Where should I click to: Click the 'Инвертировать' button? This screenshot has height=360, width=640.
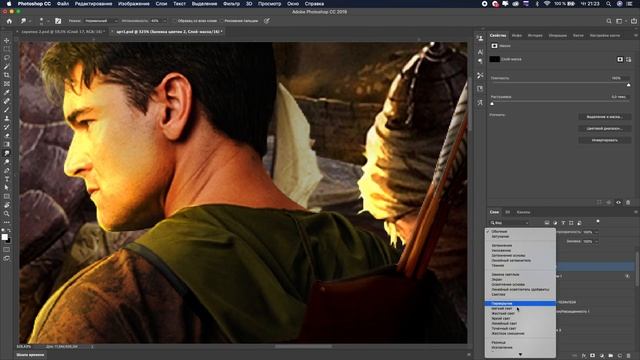(x=604, y=140)
